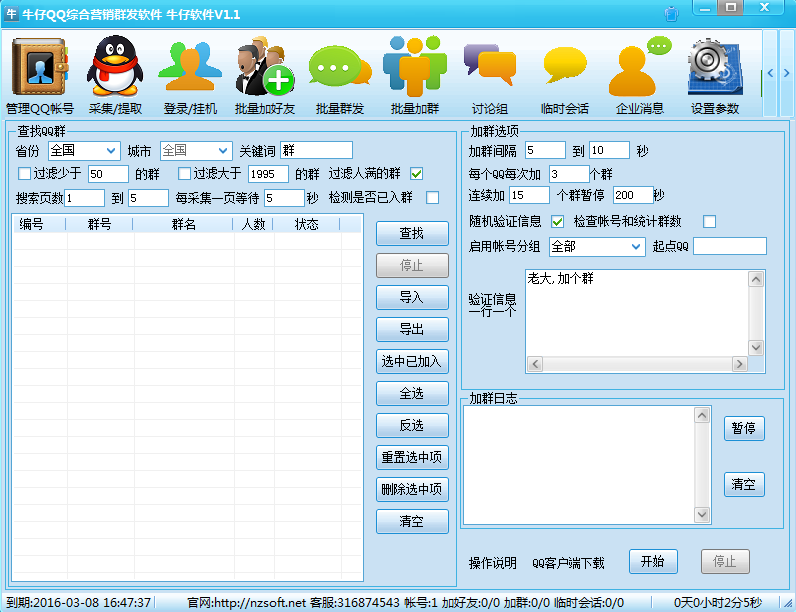The image size is (796, 612).
Task: Sort by 状态 column header
Action: coord(306,224)
